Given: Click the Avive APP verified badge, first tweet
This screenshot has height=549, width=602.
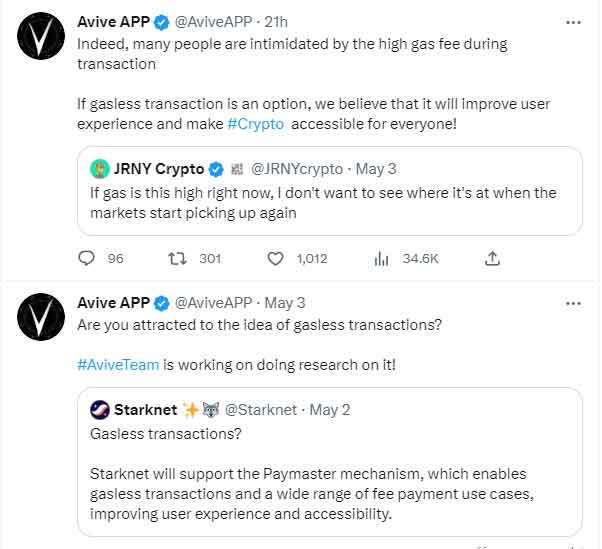Looking at the screenshot, I should coord(160,22).
